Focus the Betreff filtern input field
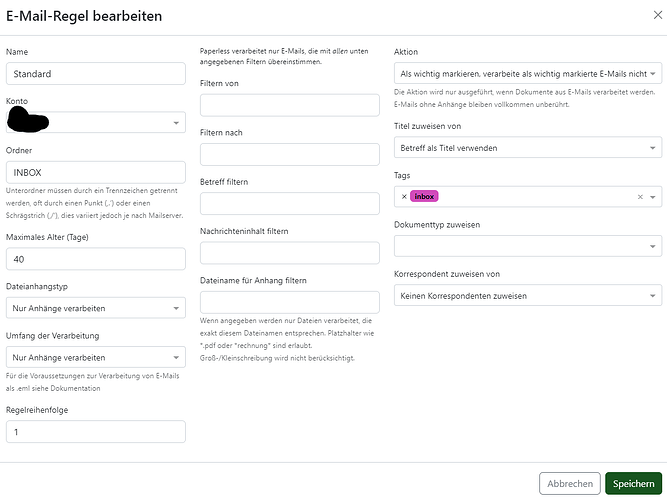Screen dimensions: 667x500 pyautogui.click(x=290, y=204)
